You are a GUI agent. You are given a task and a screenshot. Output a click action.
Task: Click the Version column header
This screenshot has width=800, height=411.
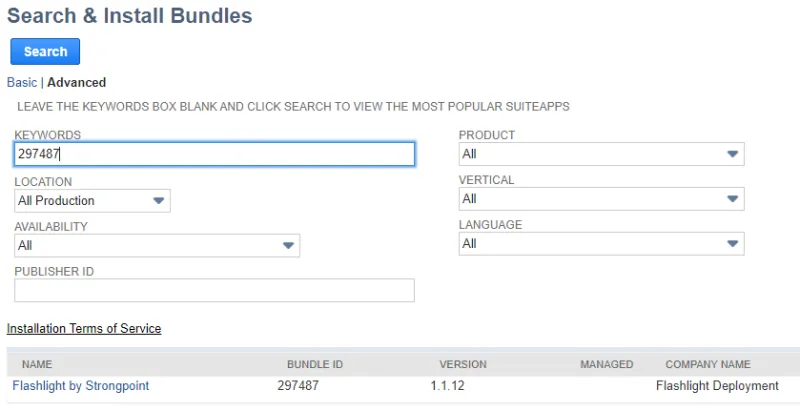pos(463,364)
